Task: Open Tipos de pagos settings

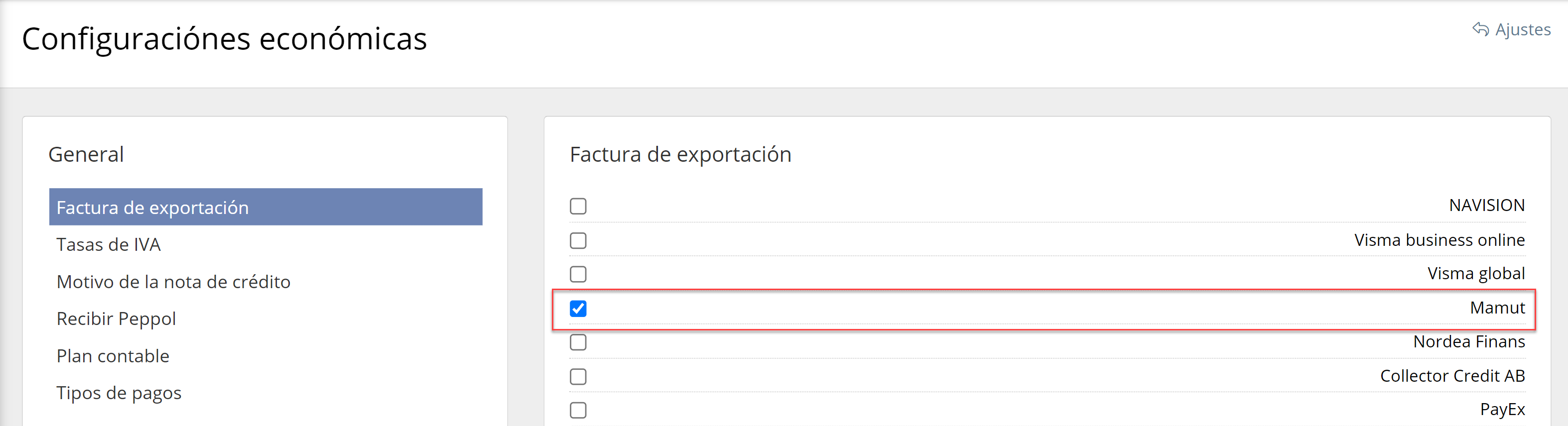Action: click(x=119, y=393)
